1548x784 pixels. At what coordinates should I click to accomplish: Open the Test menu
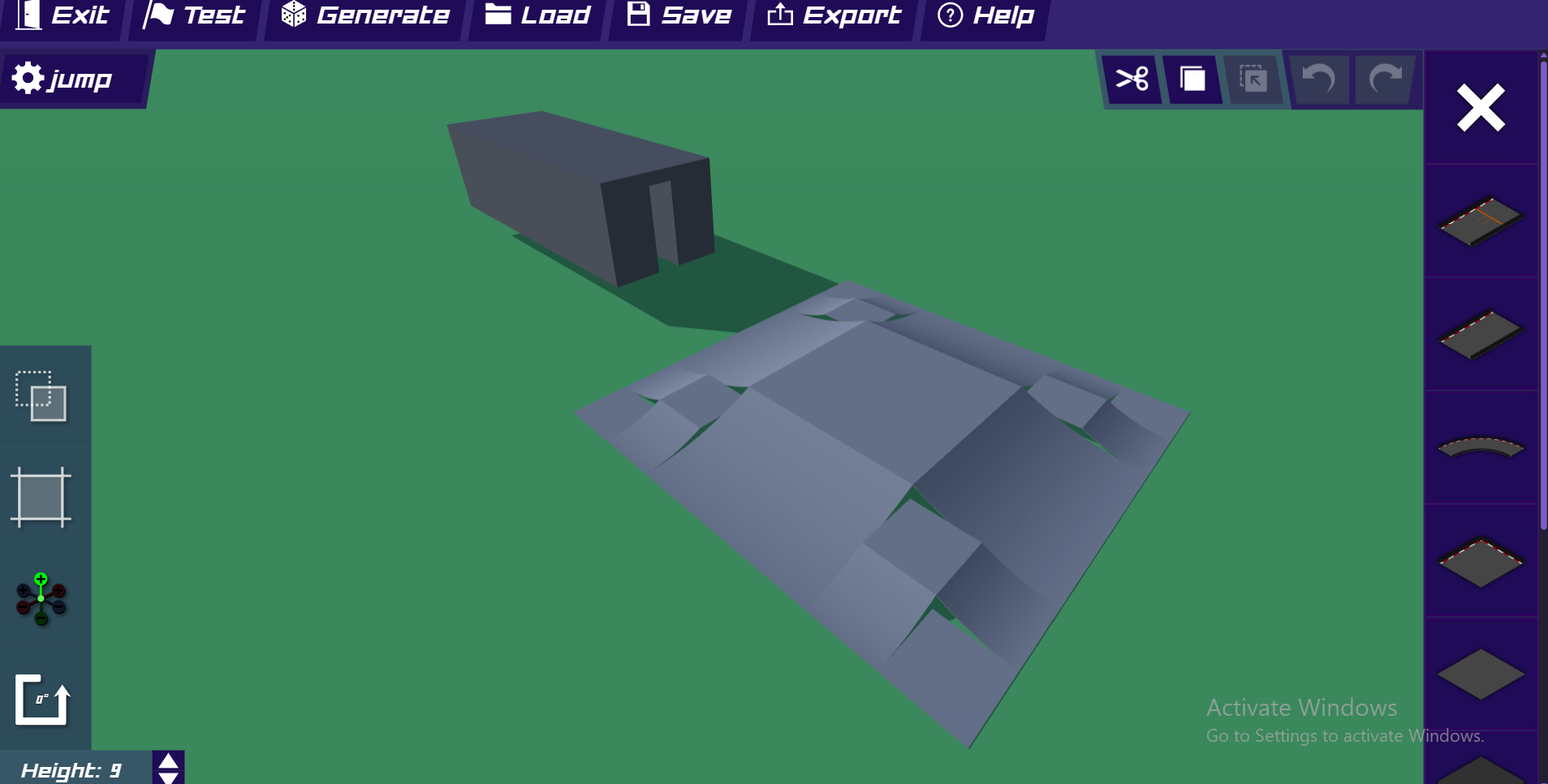point(194,15)
